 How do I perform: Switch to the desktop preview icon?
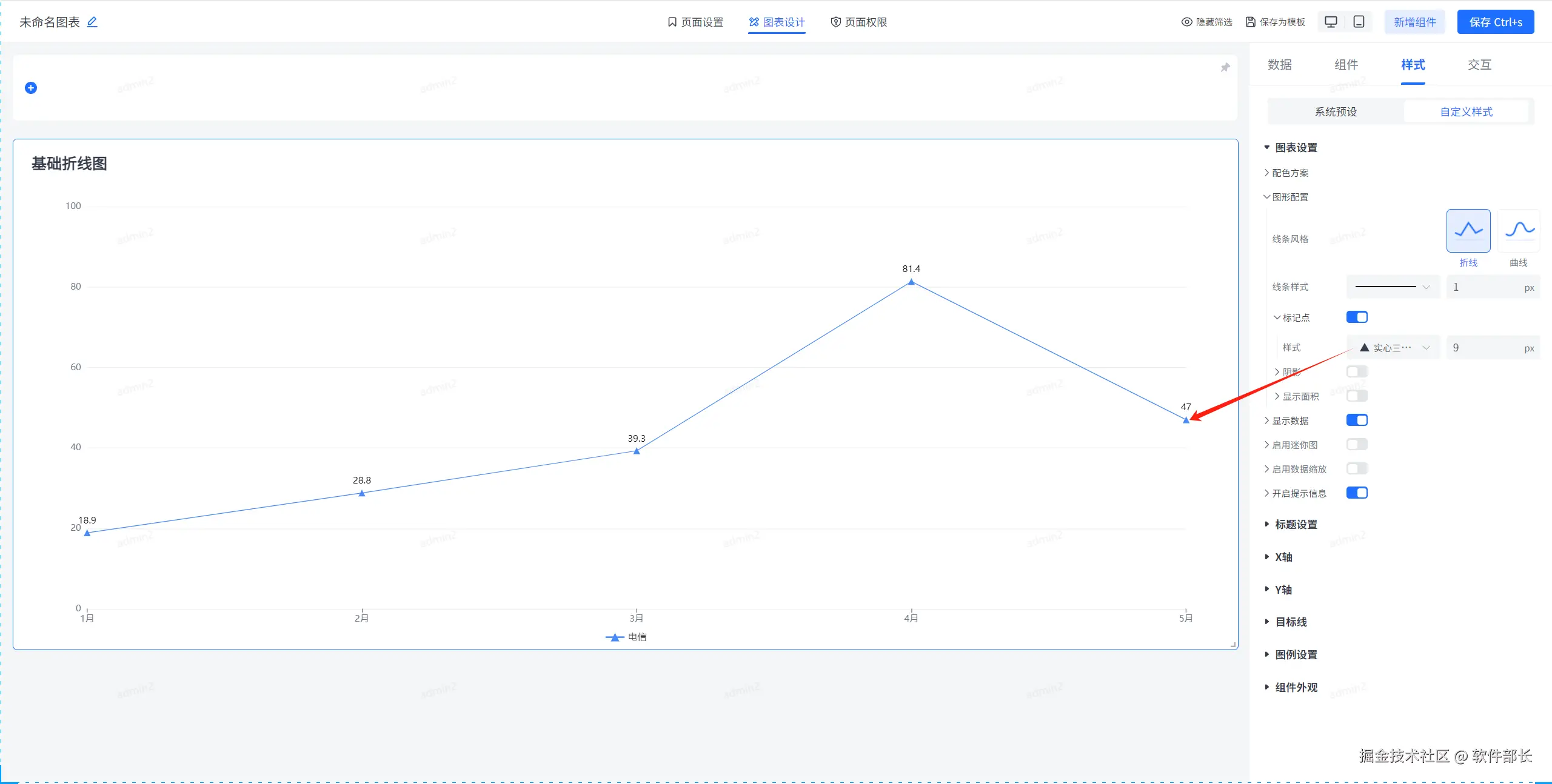pos(1331,22)
